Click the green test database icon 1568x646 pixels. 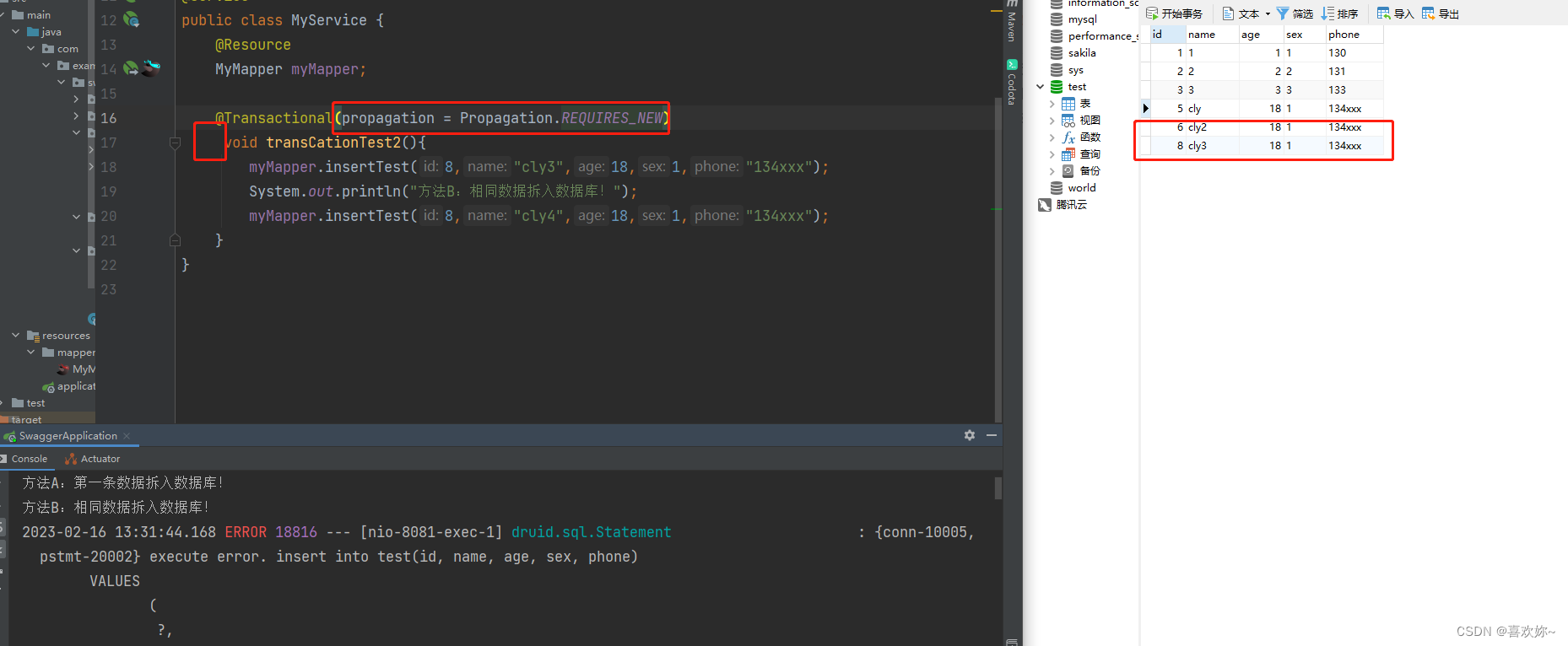click(x=1057, y=87)
